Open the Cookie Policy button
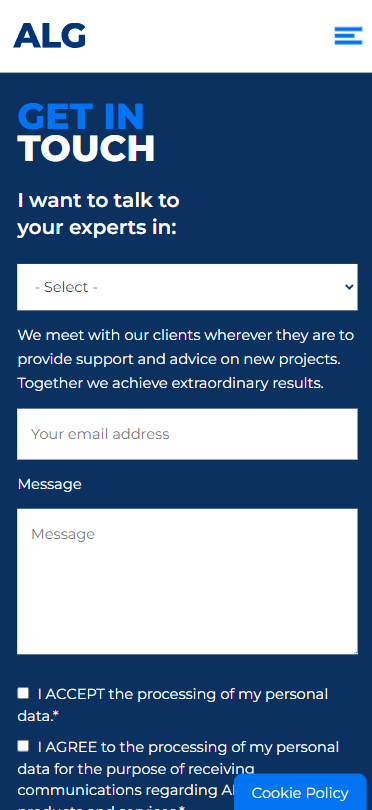 300,792
